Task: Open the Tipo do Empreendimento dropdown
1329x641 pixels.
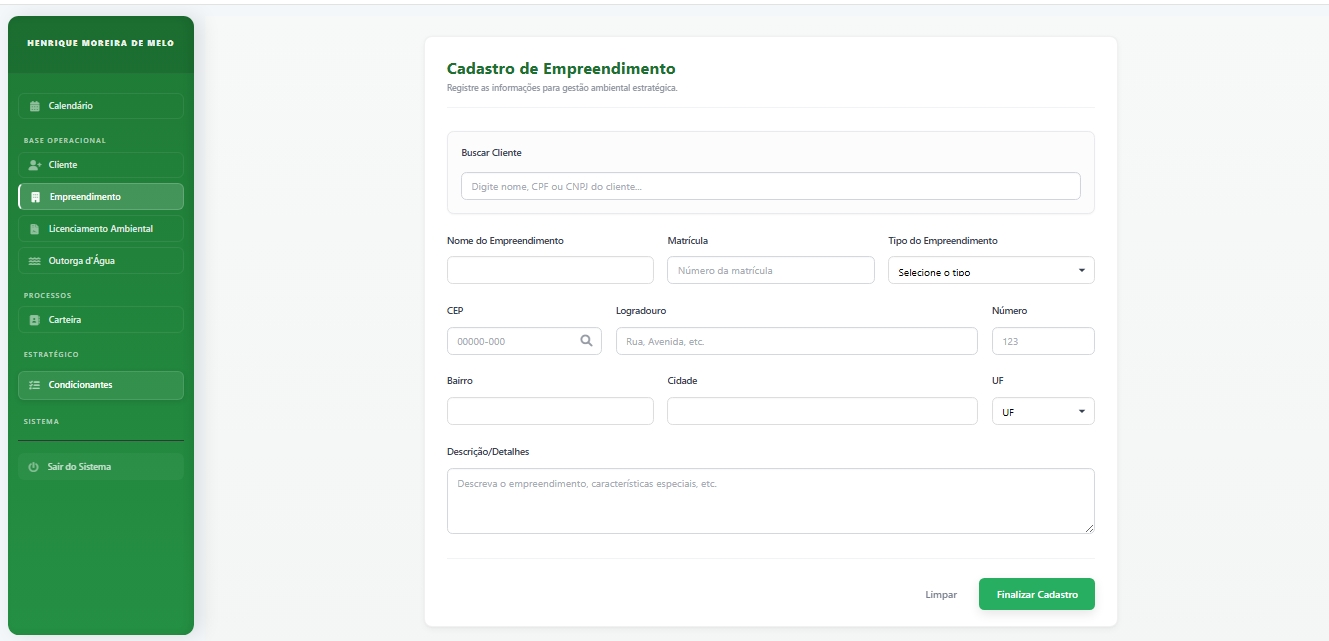Action: tap(991, 271)
